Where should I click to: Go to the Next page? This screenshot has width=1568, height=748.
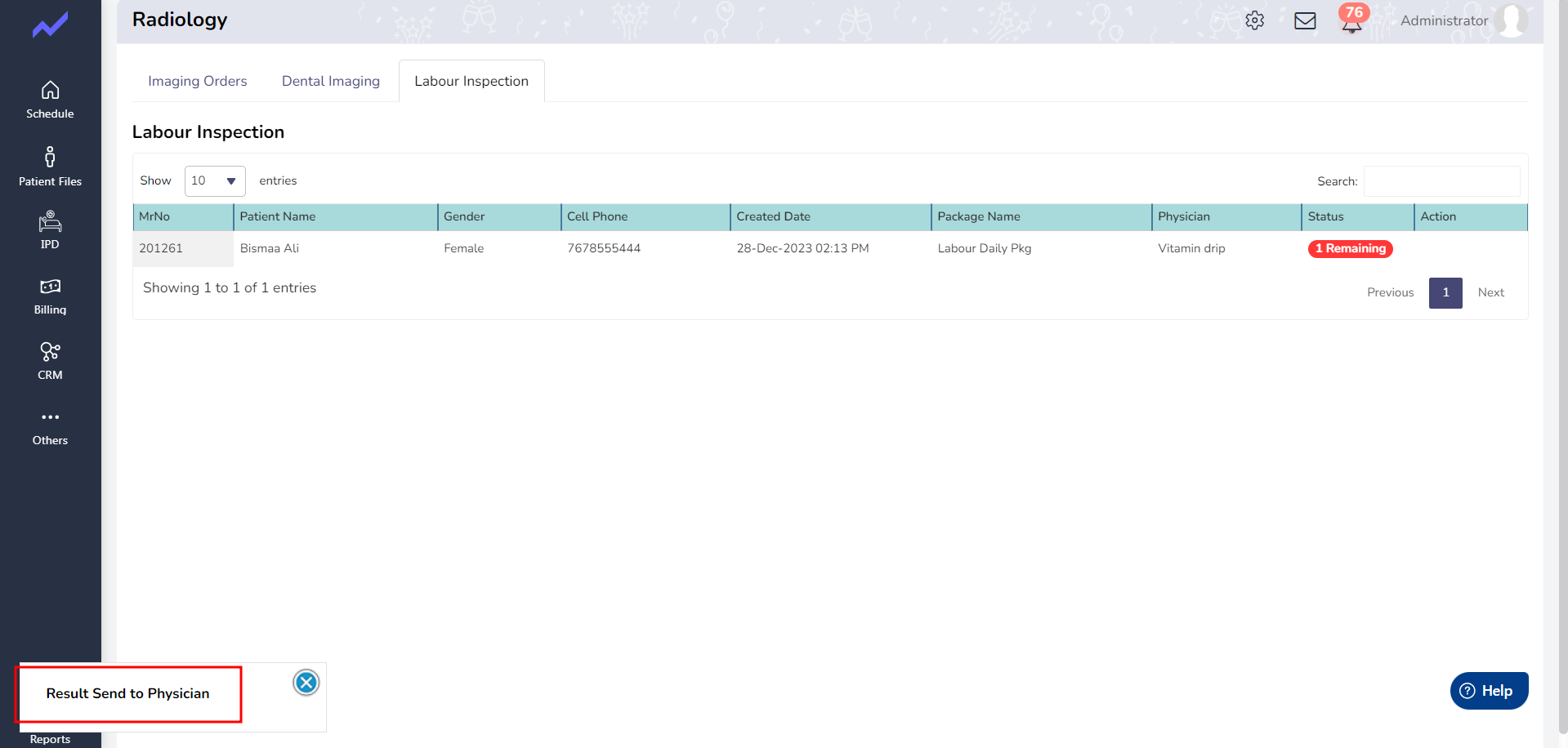pos(1490,292)
